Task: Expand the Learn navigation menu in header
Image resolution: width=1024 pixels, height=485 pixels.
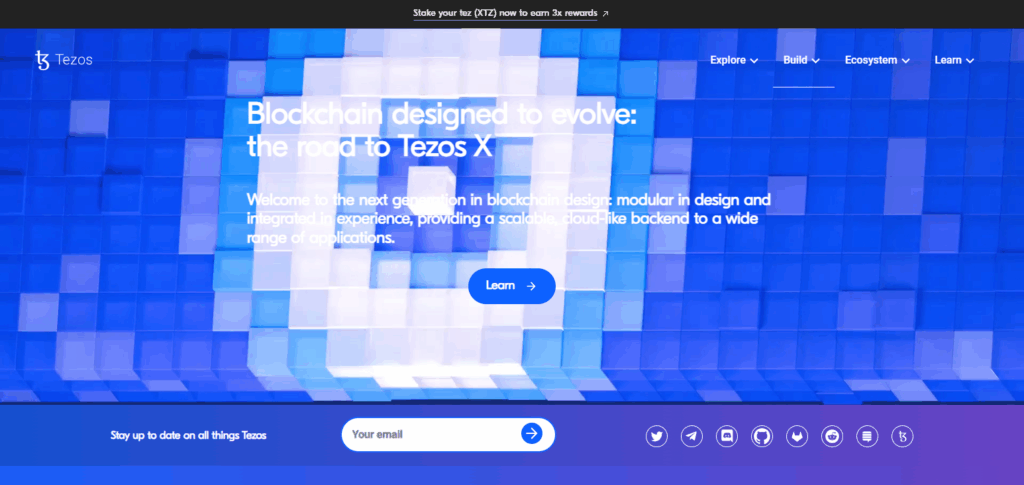Action: 954,60
